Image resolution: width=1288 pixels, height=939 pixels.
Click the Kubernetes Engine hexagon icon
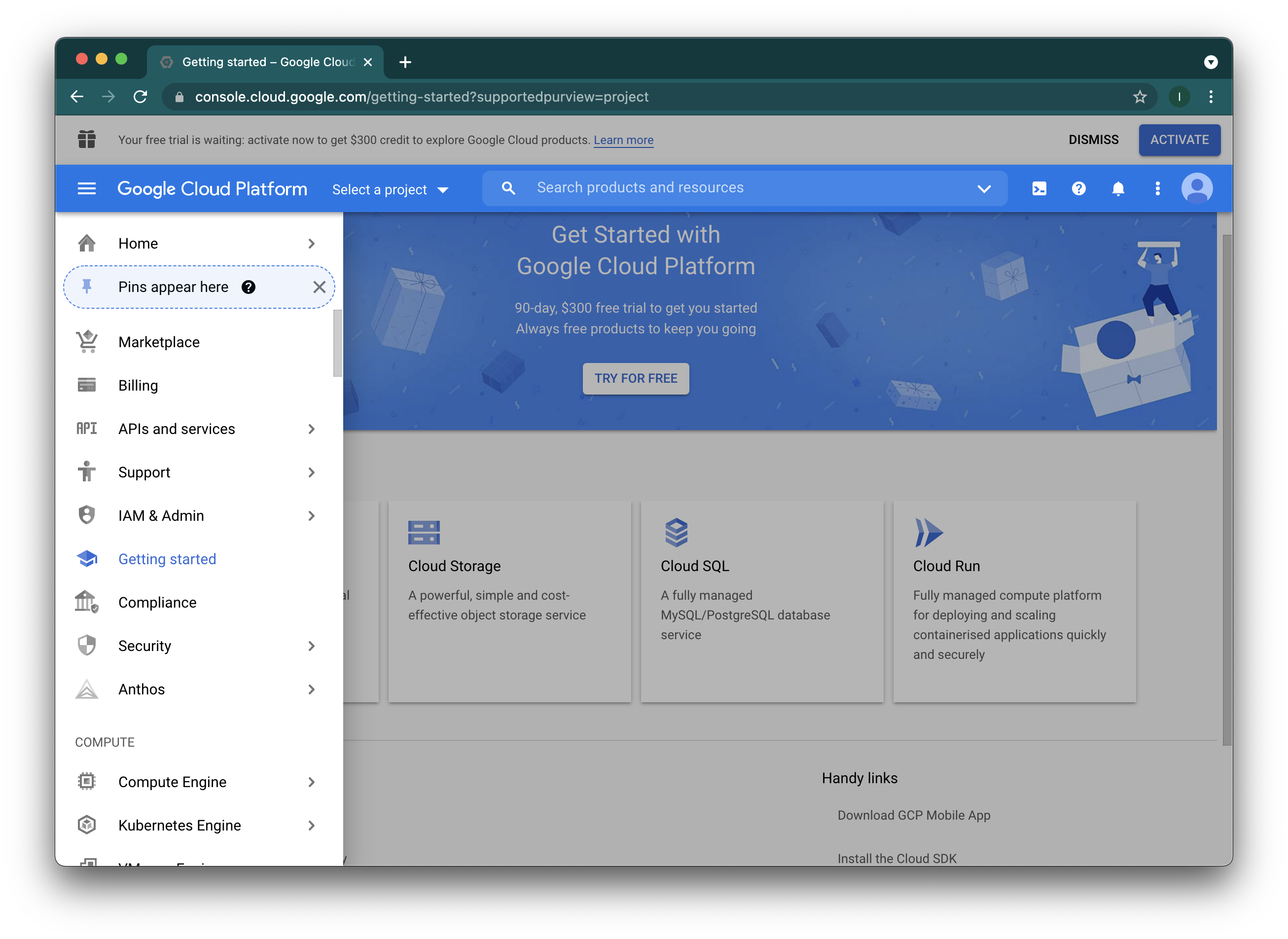tap(86, 825)
